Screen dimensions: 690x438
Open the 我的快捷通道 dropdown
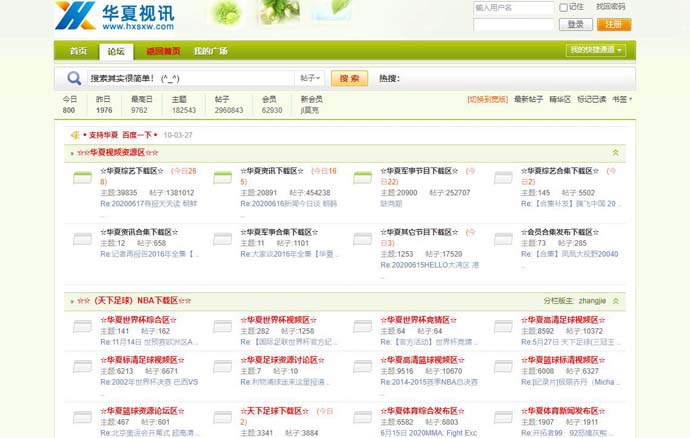(596, 50)
